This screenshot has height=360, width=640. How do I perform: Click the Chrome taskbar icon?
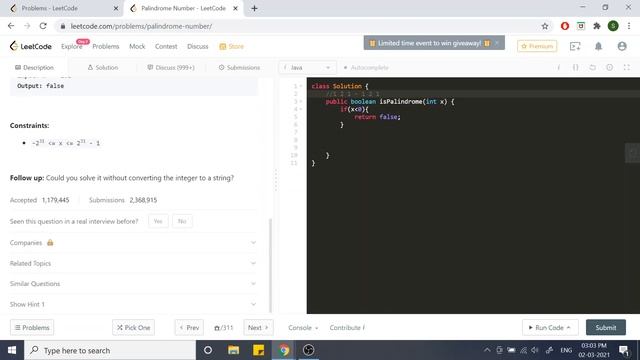coord(284,350)
